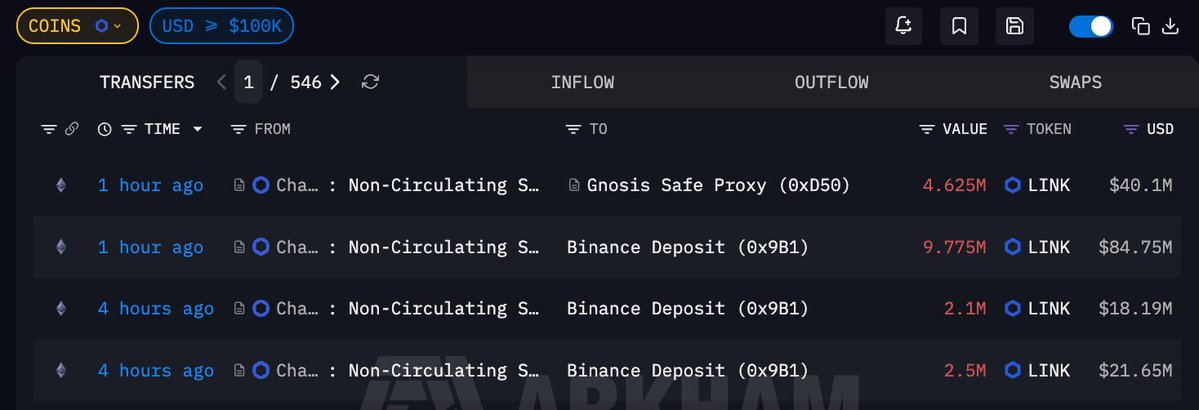Go to next transfers page

click(x=335, y=82)
